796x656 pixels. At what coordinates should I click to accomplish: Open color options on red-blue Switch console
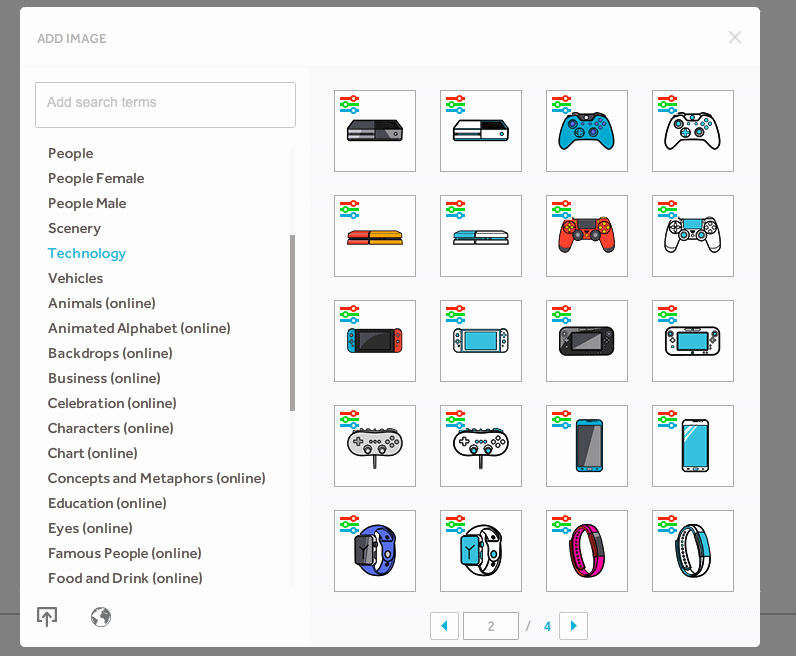pos(349,314)
